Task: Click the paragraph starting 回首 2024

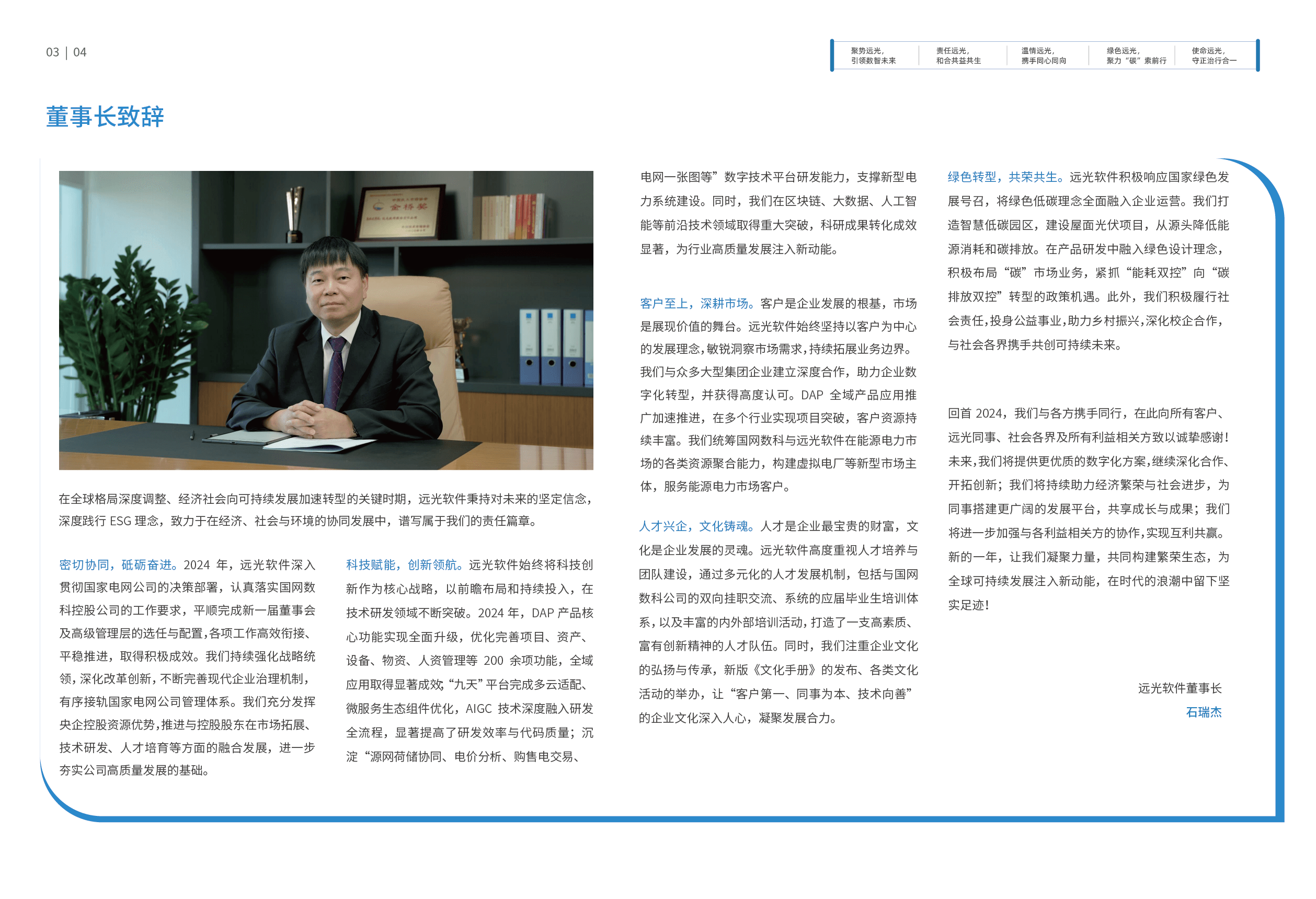Action: pos(1089,509)
